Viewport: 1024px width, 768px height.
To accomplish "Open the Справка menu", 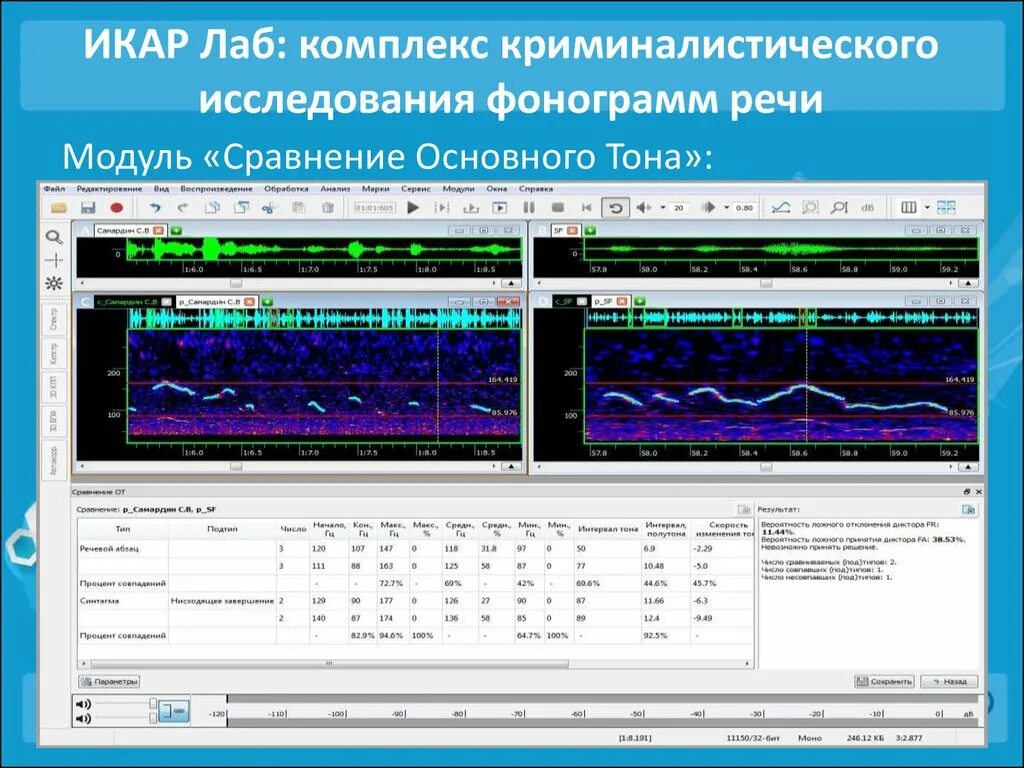I will tap(536, 189).
